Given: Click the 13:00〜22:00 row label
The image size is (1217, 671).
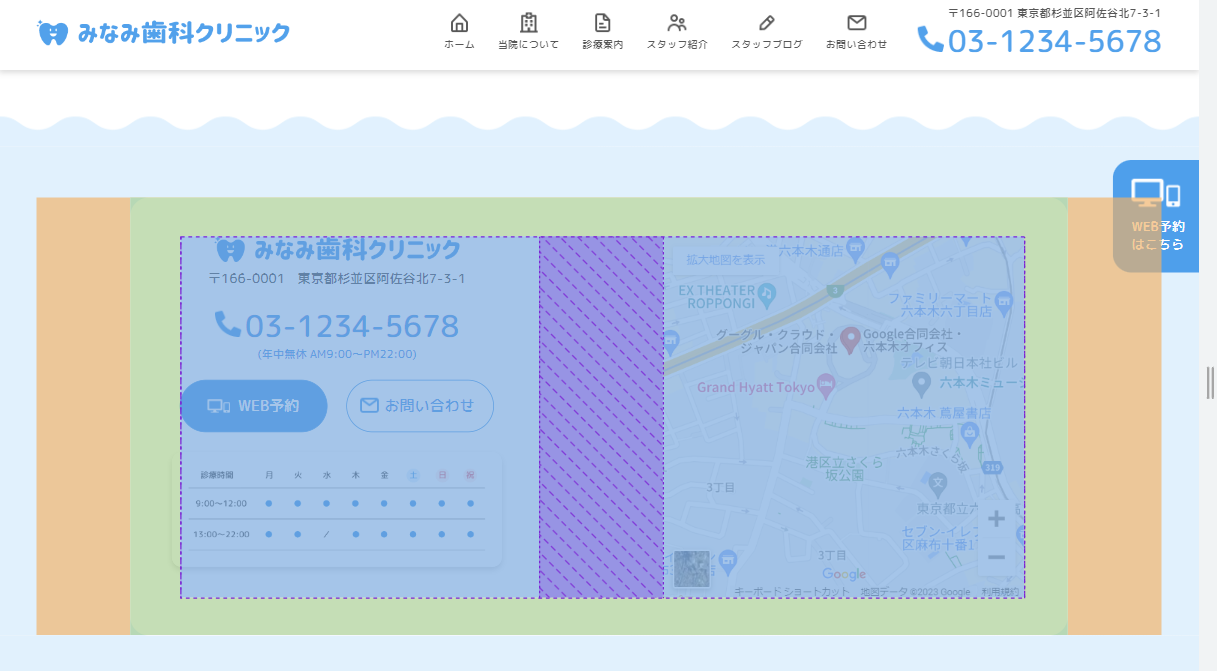Looking at the screenshot, I should tap(221, 534).
